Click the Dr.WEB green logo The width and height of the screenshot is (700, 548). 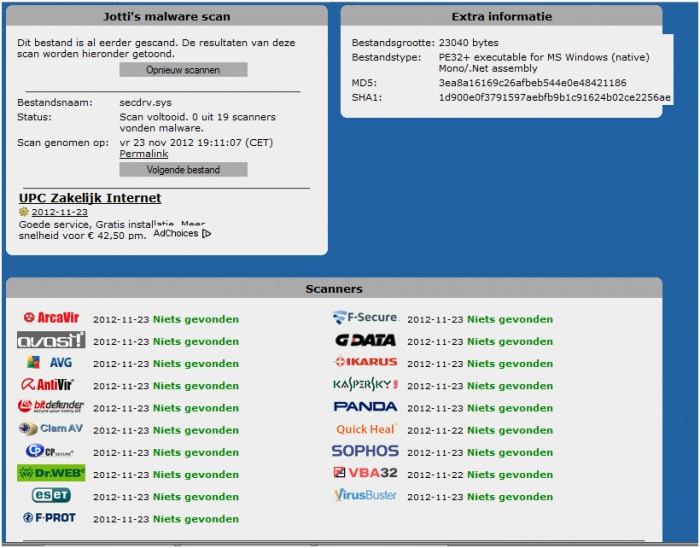tap(51, 473)
